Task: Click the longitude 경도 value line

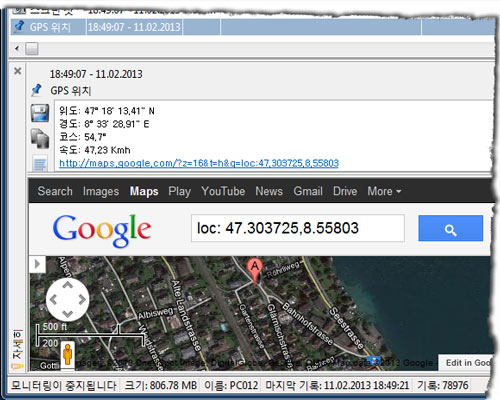Action: [x=104, y=124]
